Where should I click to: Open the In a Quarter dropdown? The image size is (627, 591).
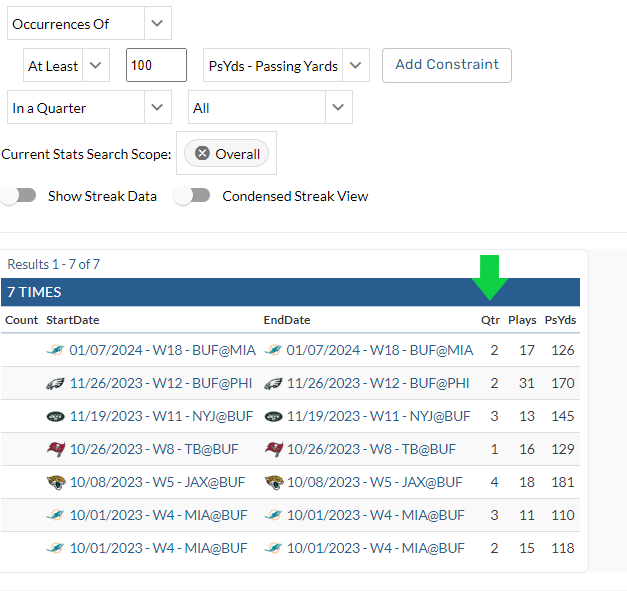click(x=87, y=108)
